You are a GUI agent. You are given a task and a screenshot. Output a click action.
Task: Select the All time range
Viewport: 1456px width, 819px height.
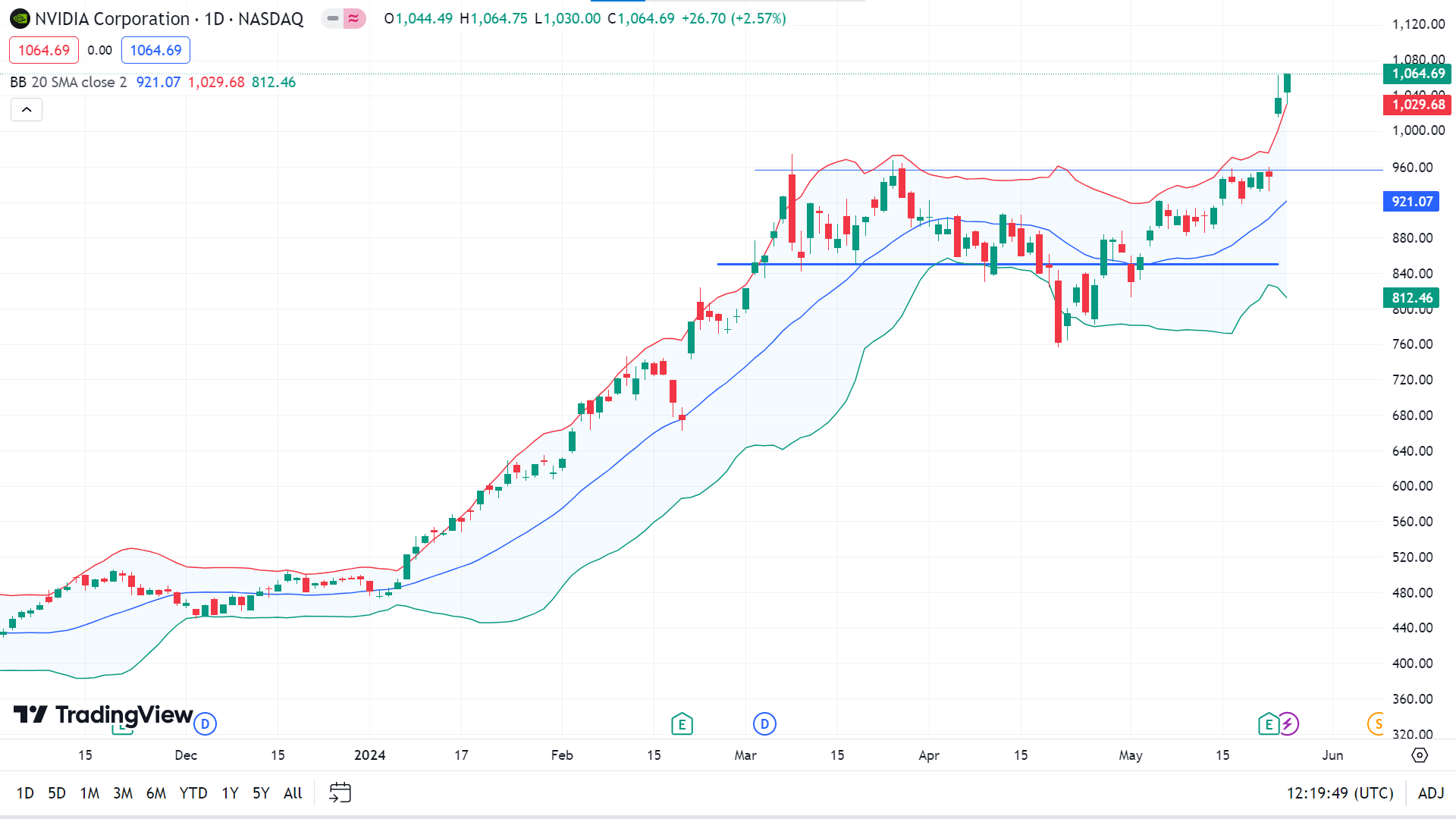pos(293,792)
